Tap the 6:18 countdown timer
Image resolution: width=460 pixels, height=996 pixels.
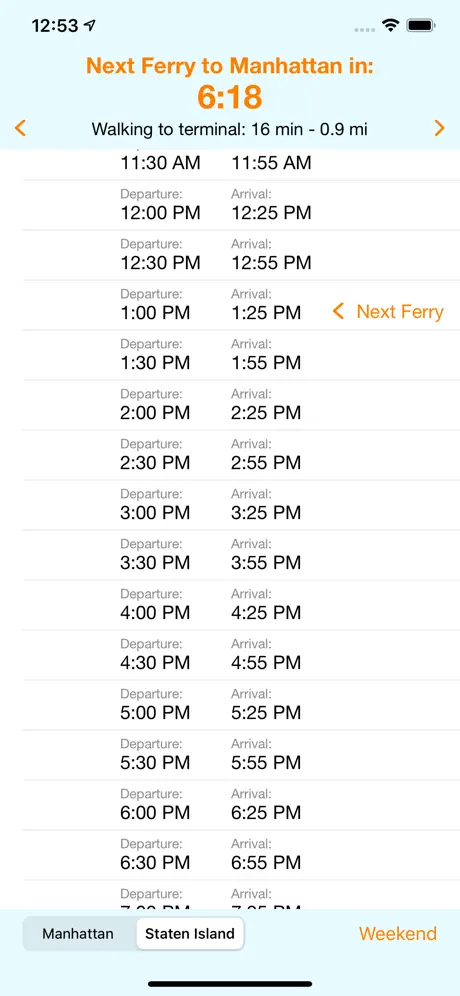[229, 97]
